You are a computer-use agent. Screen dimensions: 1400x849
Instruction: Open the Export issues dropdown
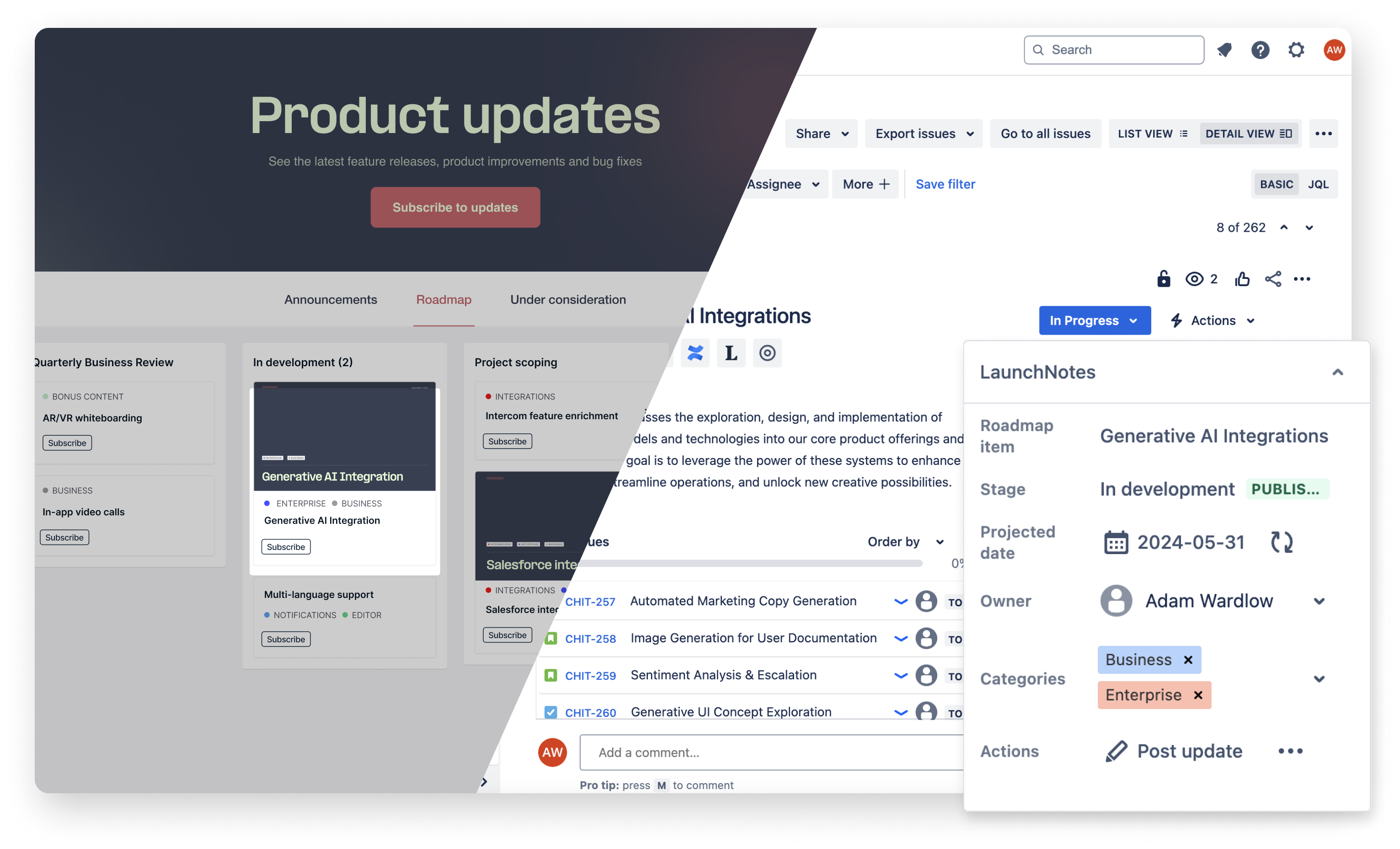click(924, 133)
